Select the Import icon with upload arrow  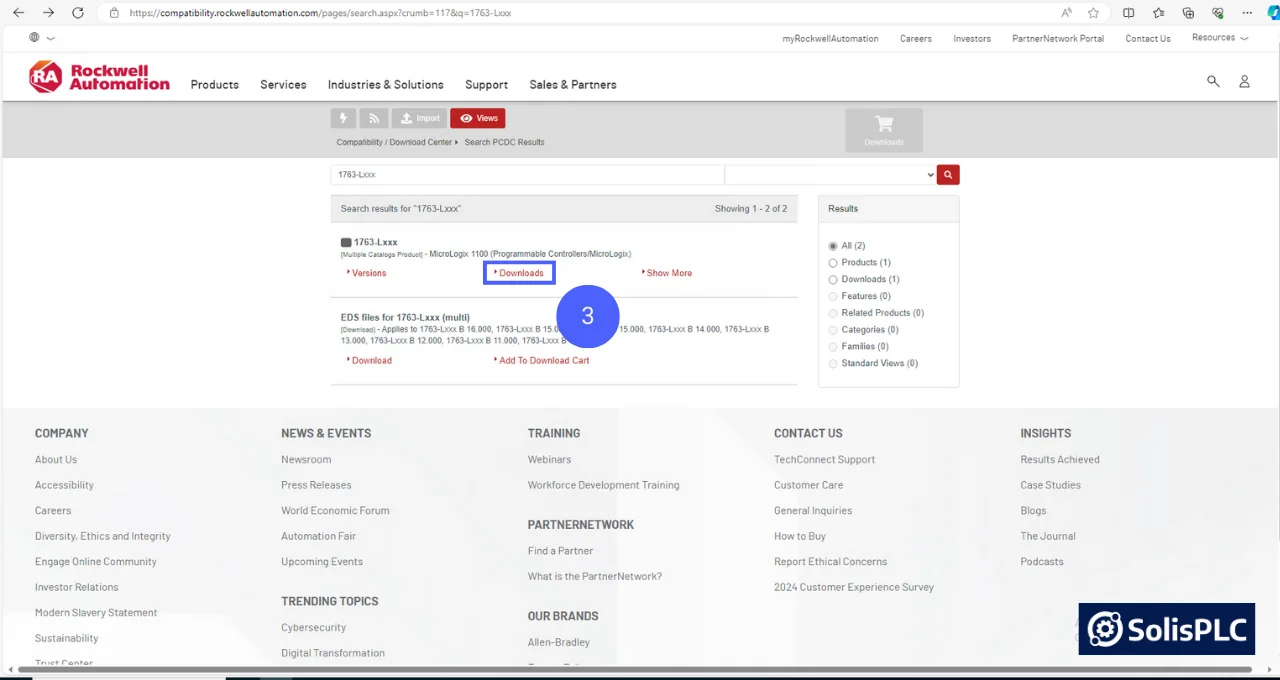tap(419, 118)
